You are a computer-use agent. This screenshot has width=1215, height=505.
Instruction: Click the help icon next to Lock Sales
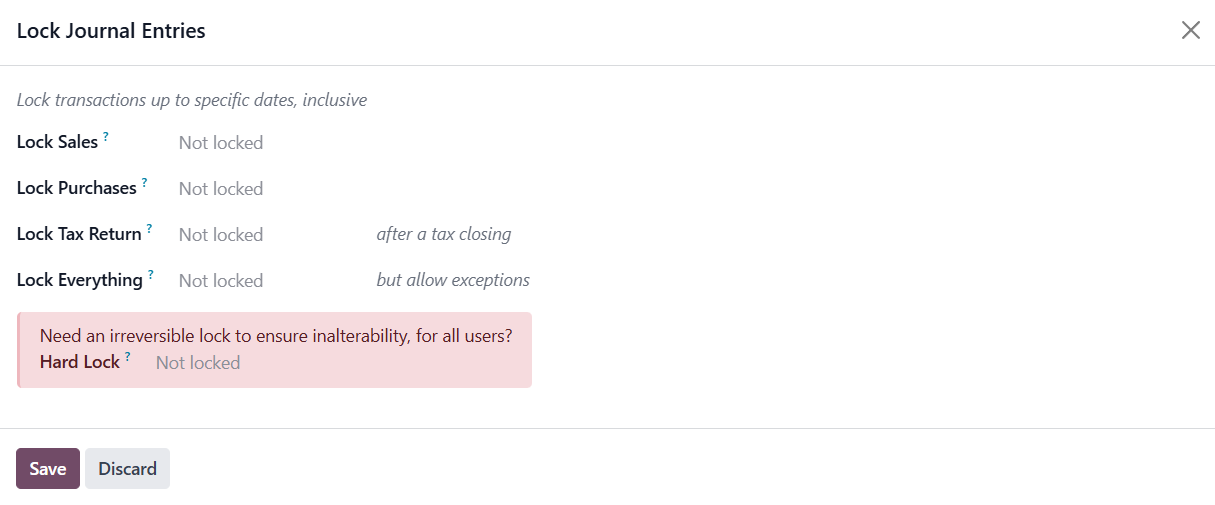click(106, 137)
